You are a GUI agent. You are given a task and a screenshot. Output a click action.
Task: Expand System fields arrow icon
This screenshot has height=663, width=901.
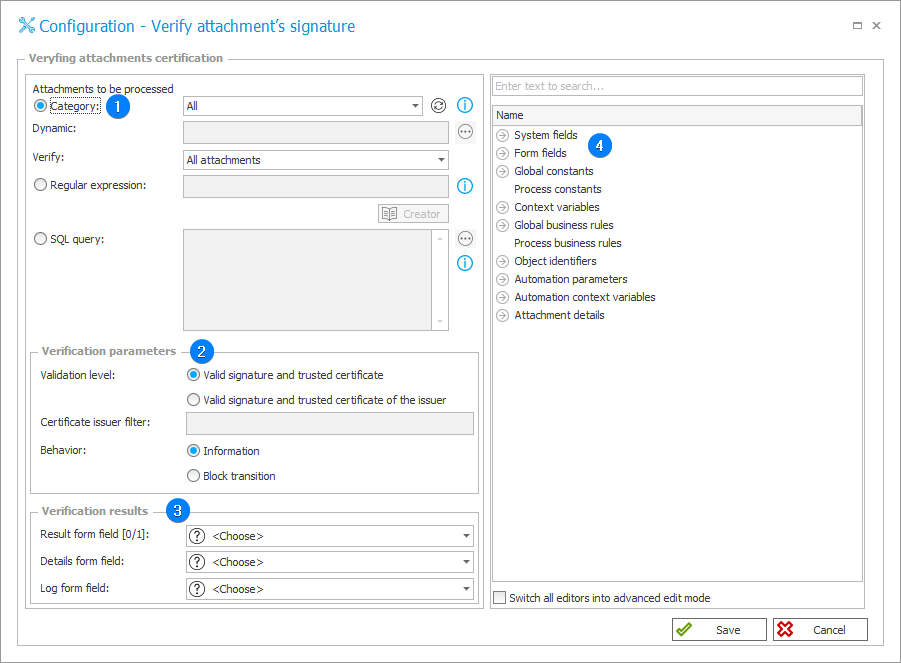point(503,136)
